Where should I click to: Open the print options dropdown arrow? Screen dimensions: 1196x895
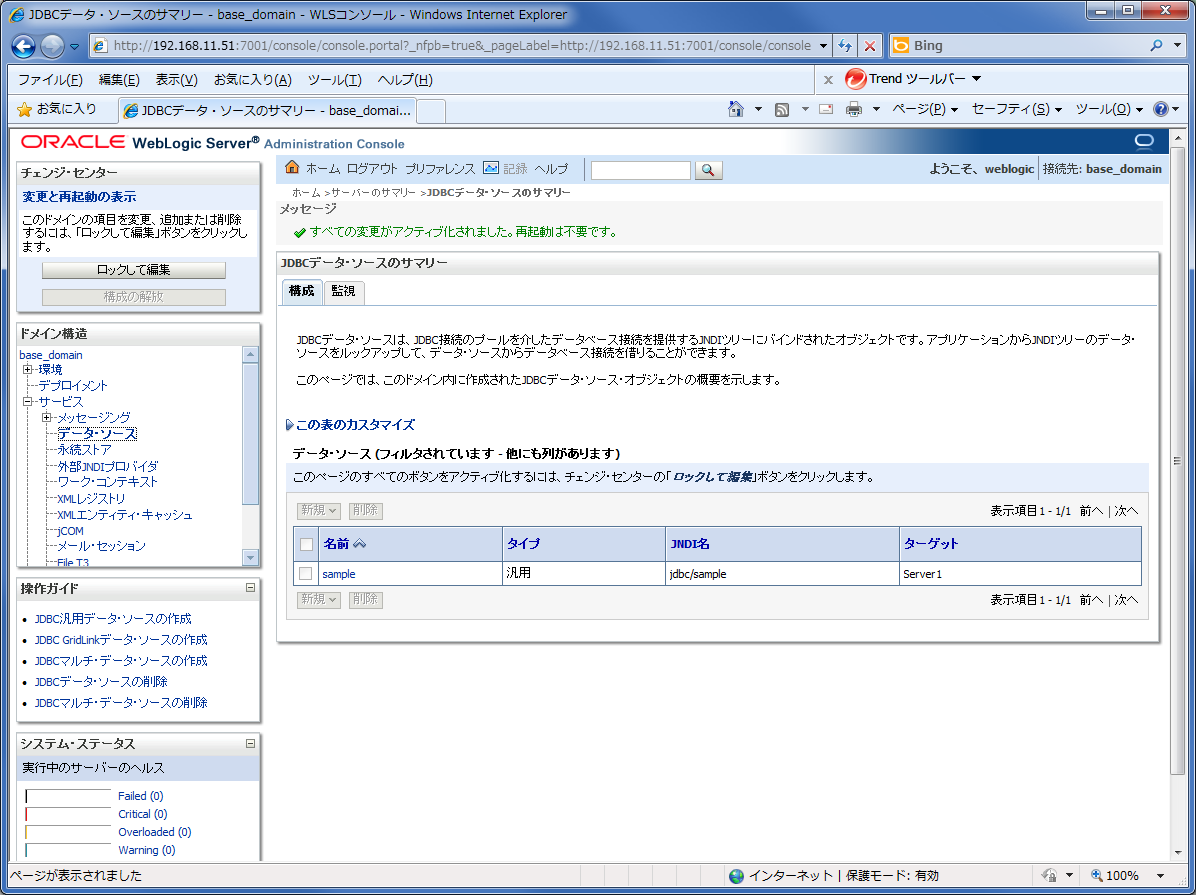pos(876,109)
